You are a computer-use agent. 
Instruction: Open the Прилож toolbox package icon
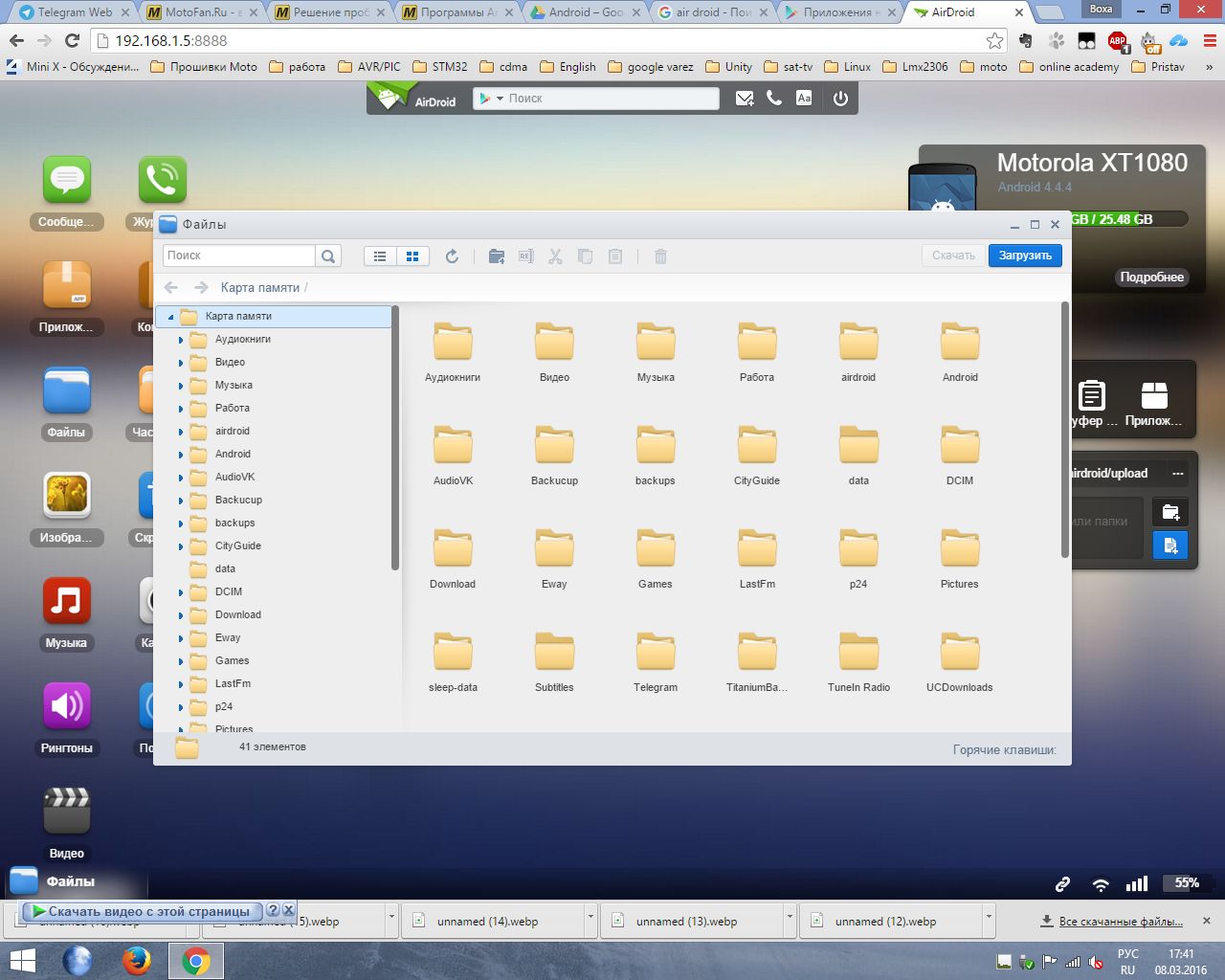pos(1154,395)
